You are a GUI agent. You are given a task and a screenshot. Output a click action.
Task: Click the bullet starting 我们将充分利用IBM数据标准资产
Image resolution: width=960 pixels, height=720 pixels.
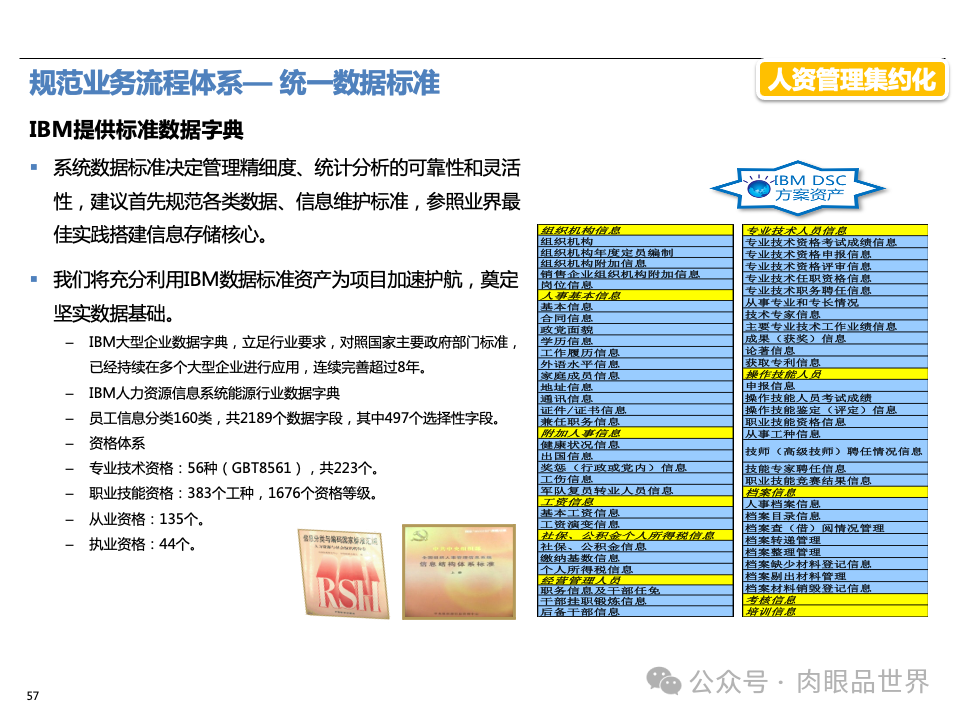tap(286, 296)
